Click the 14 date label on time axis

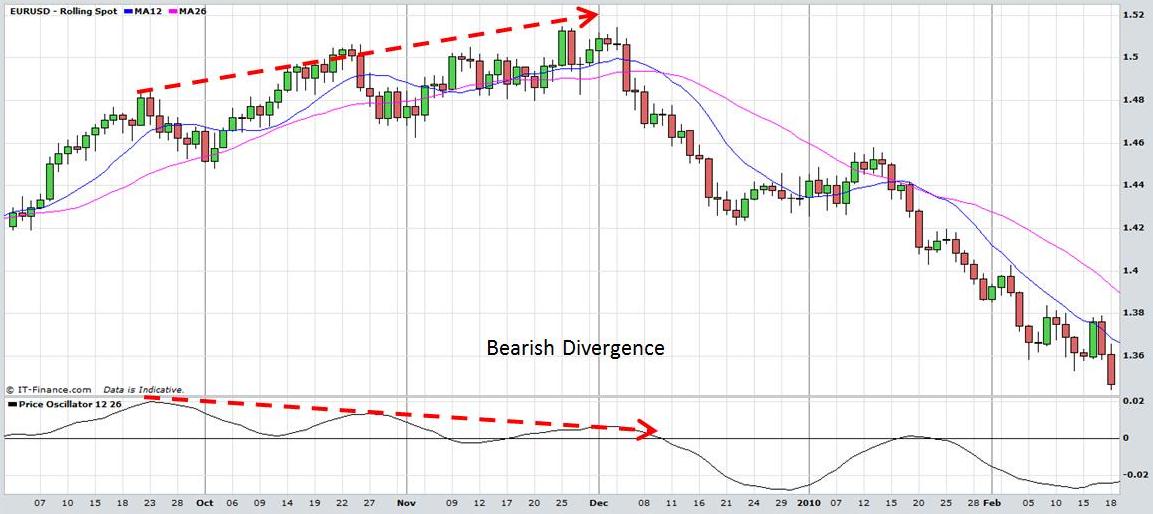pos(288,504)
